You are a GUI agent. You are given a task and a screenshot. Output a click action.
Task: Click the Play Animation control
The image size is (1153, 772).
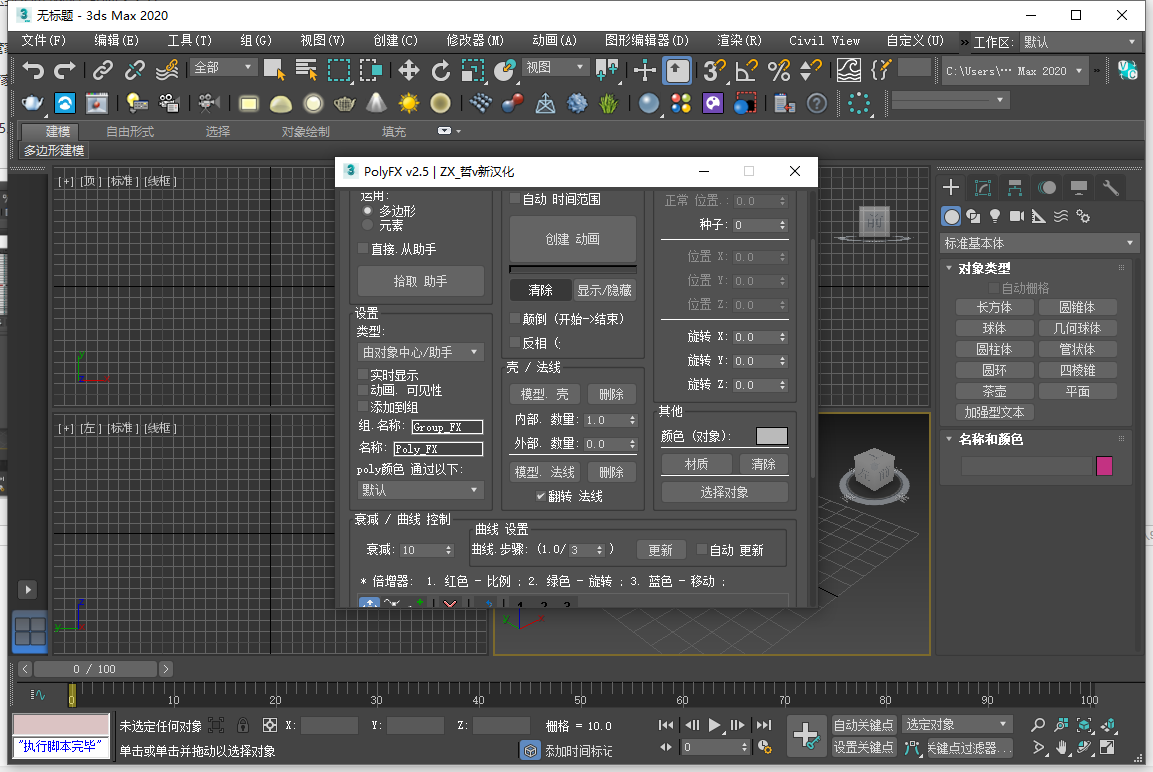[714, 725]
